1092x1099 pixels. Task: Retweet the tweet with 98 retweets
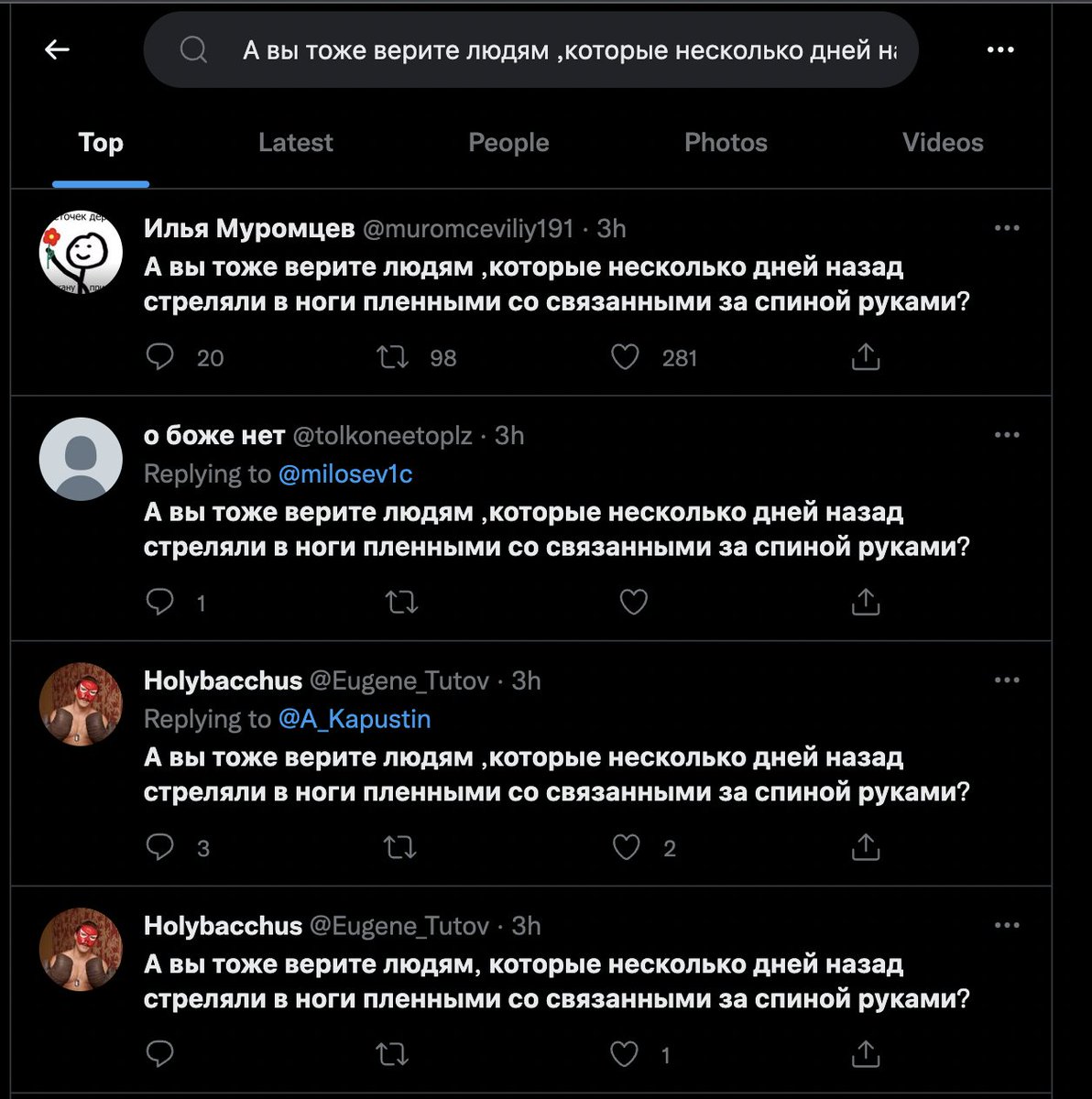click(394, 357)
